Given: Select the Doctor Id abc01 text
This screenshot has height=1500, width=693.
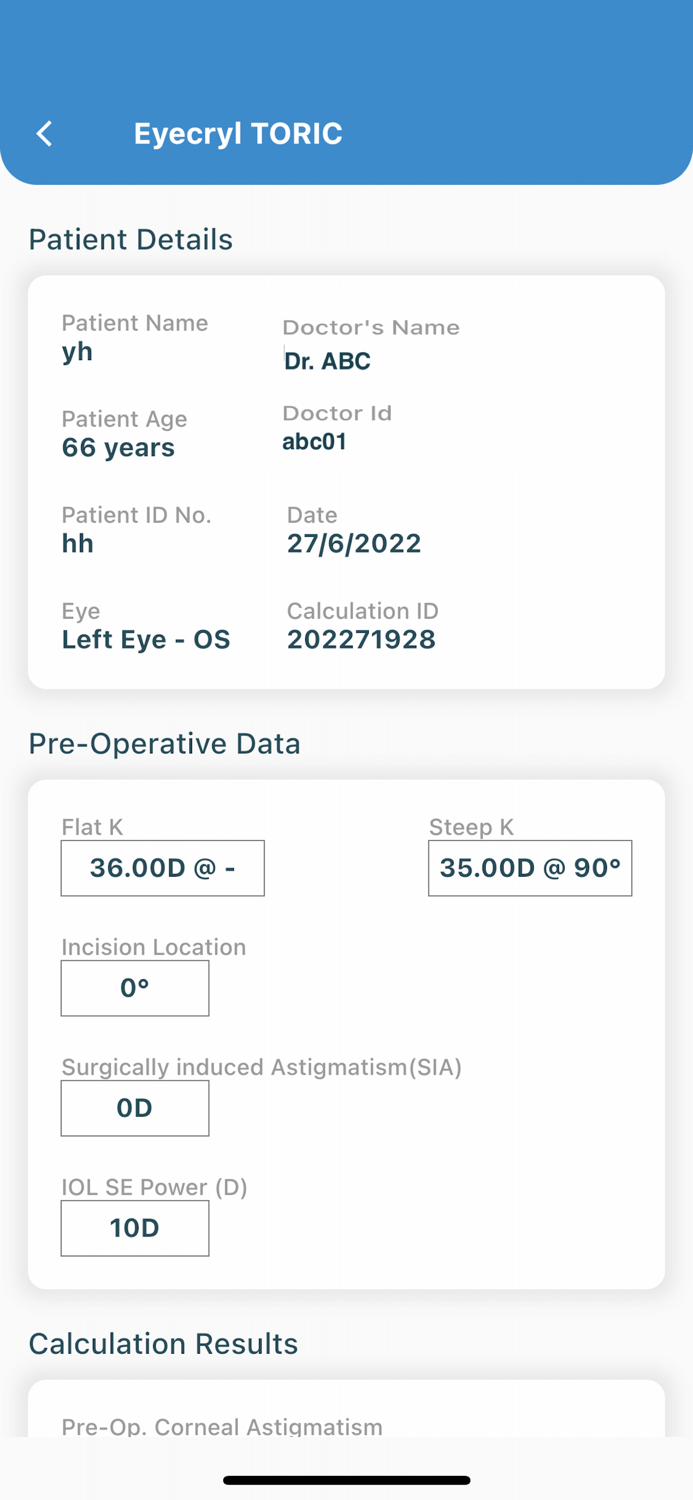Looking at the screenshot, I should pos(314,441).
